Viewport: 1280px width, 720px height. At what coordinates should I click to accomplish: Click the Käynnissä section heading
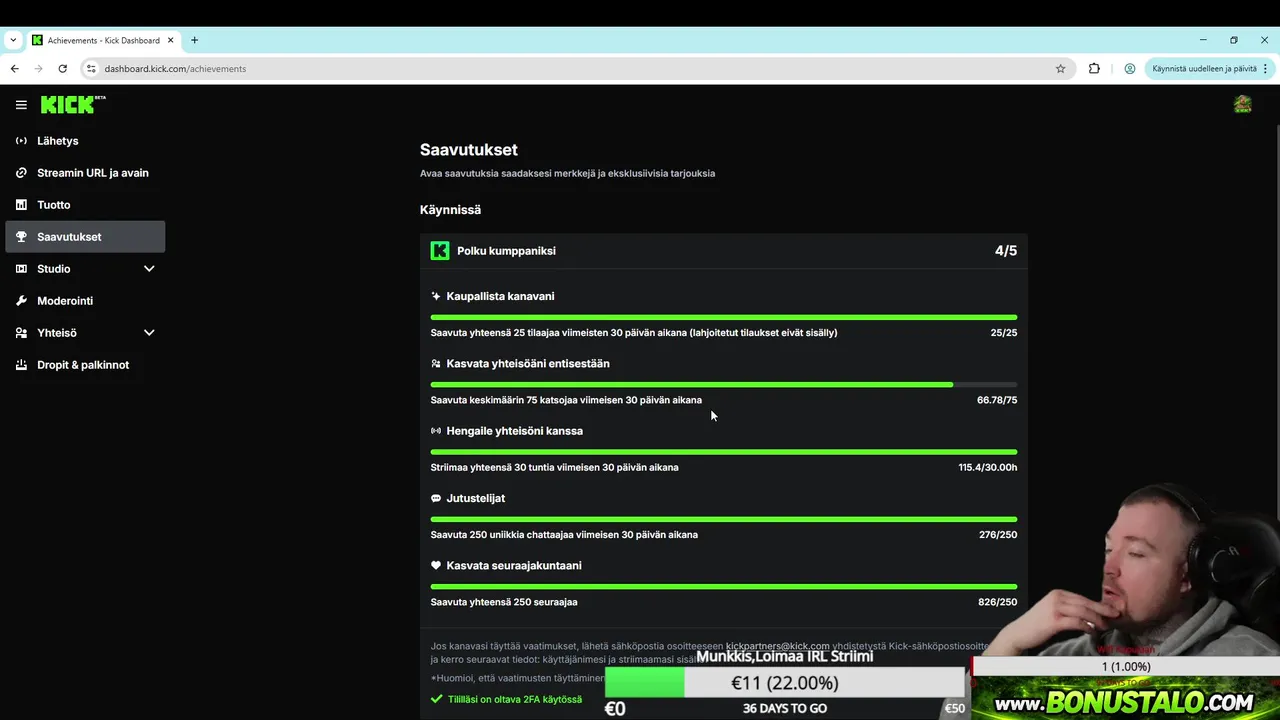click(450, 210)
